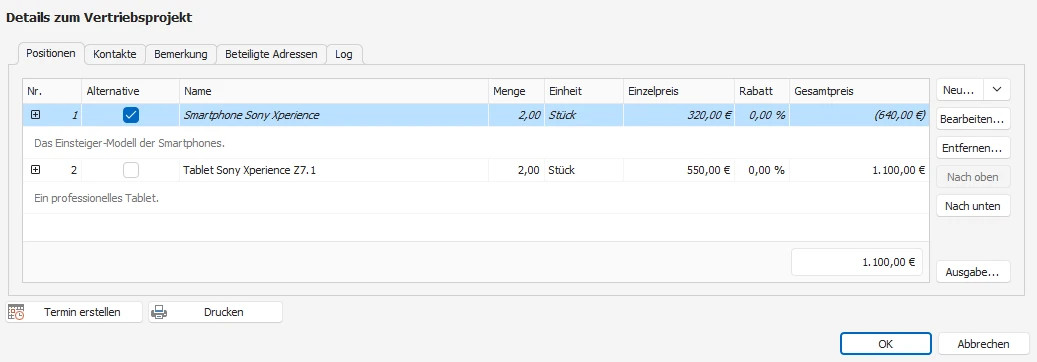
Task: Check Alternative for Tablet Sony Xperience Z7.1
Action: tap(131, 170)
